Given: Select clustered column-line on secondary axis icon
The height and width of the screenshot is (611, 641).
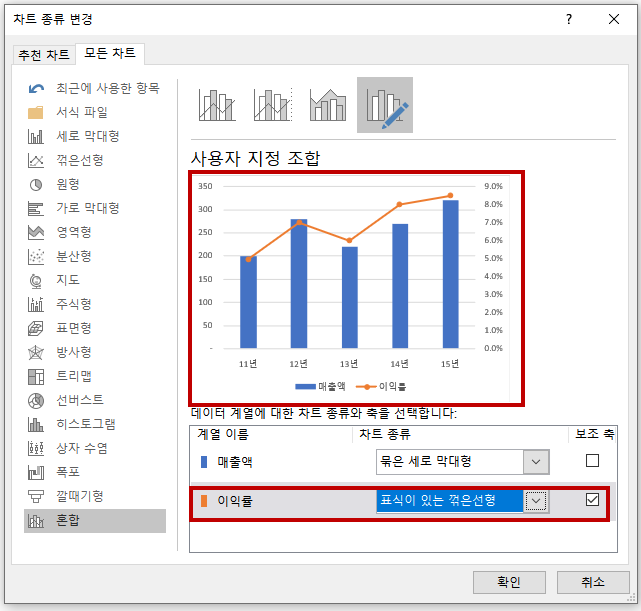Looking at the screenshot, I should click(273, 105).
